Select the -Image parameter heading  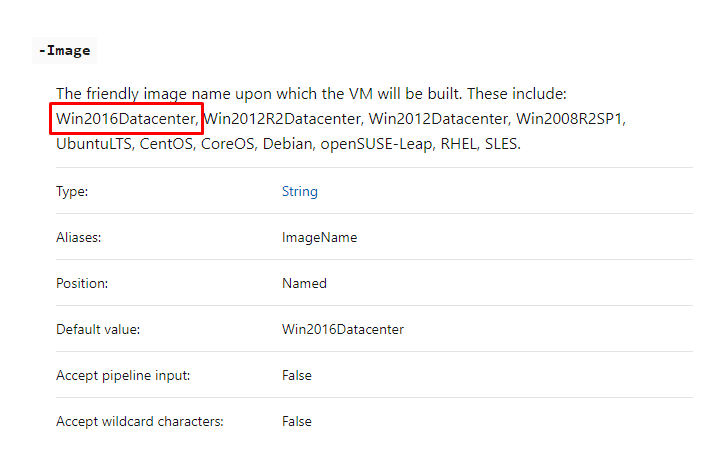pos(64,51)
